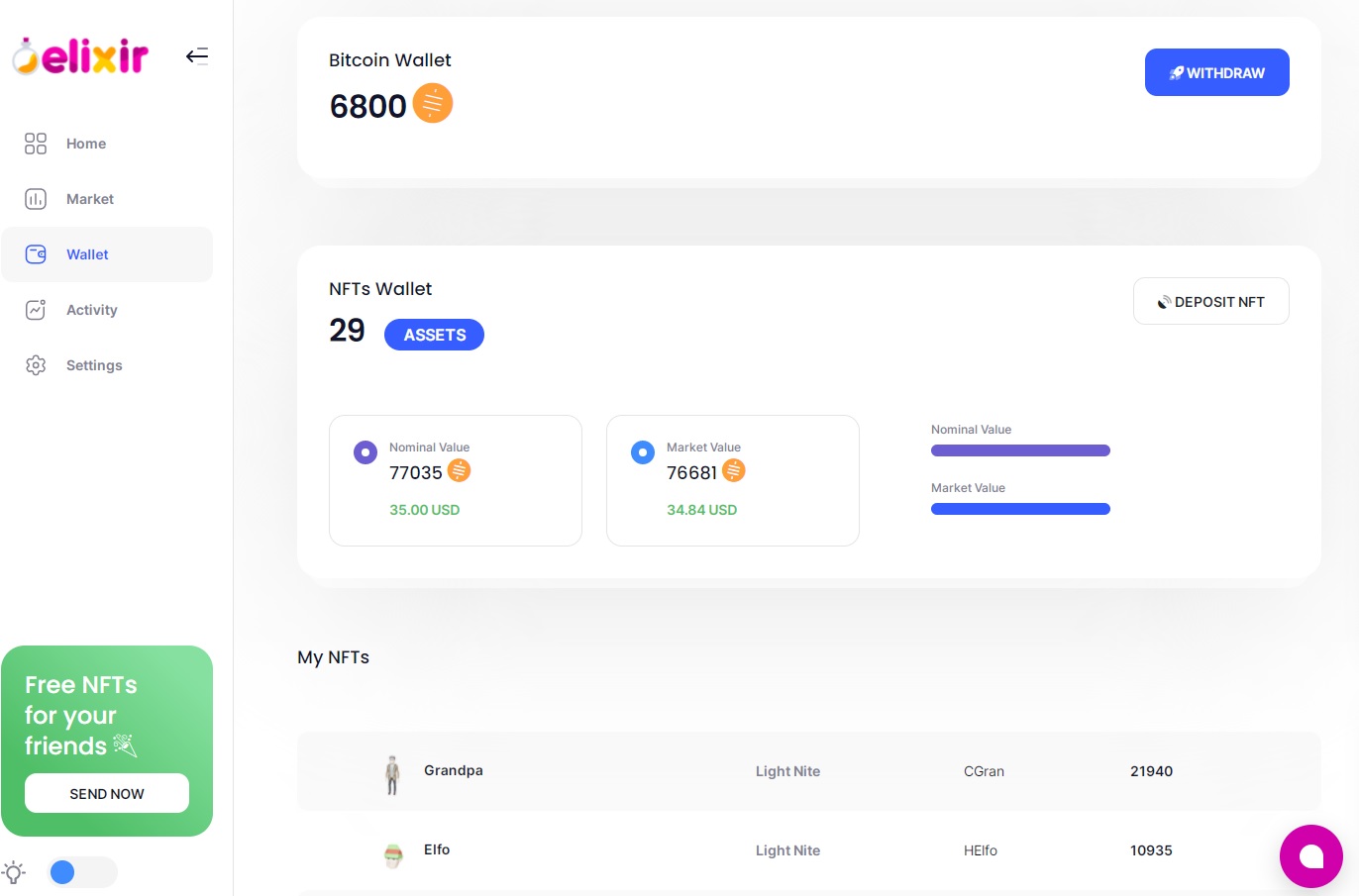Click the WITHDRAW button
The height and width of the screenshot is (896, 1359).
click(x=1216, y=72)
